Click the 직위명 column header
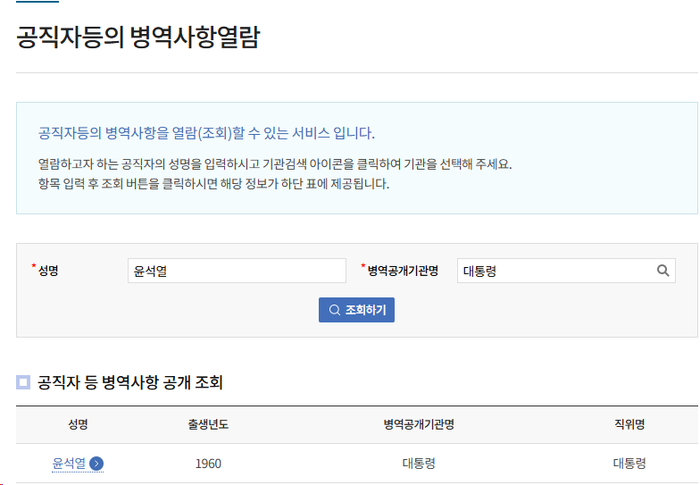 629,424
